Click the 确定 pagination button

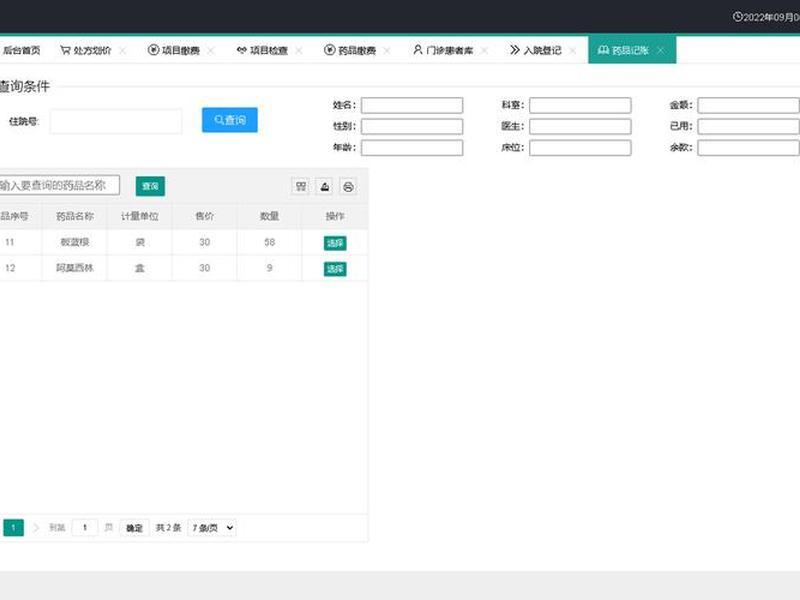pyautogui.click(x=135, y=528)
